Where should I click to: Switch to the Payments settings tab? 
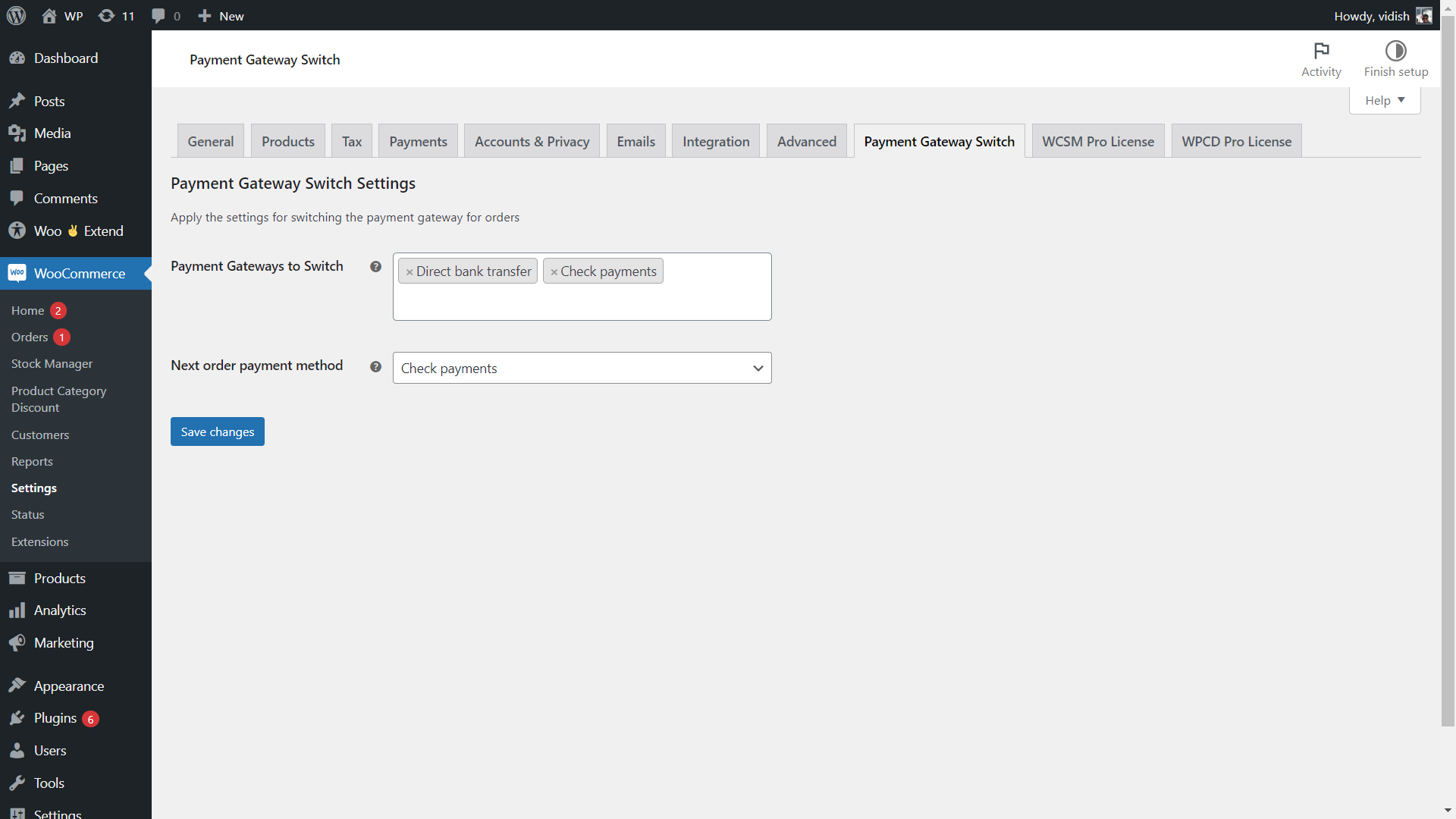click(x=418, y=142)
